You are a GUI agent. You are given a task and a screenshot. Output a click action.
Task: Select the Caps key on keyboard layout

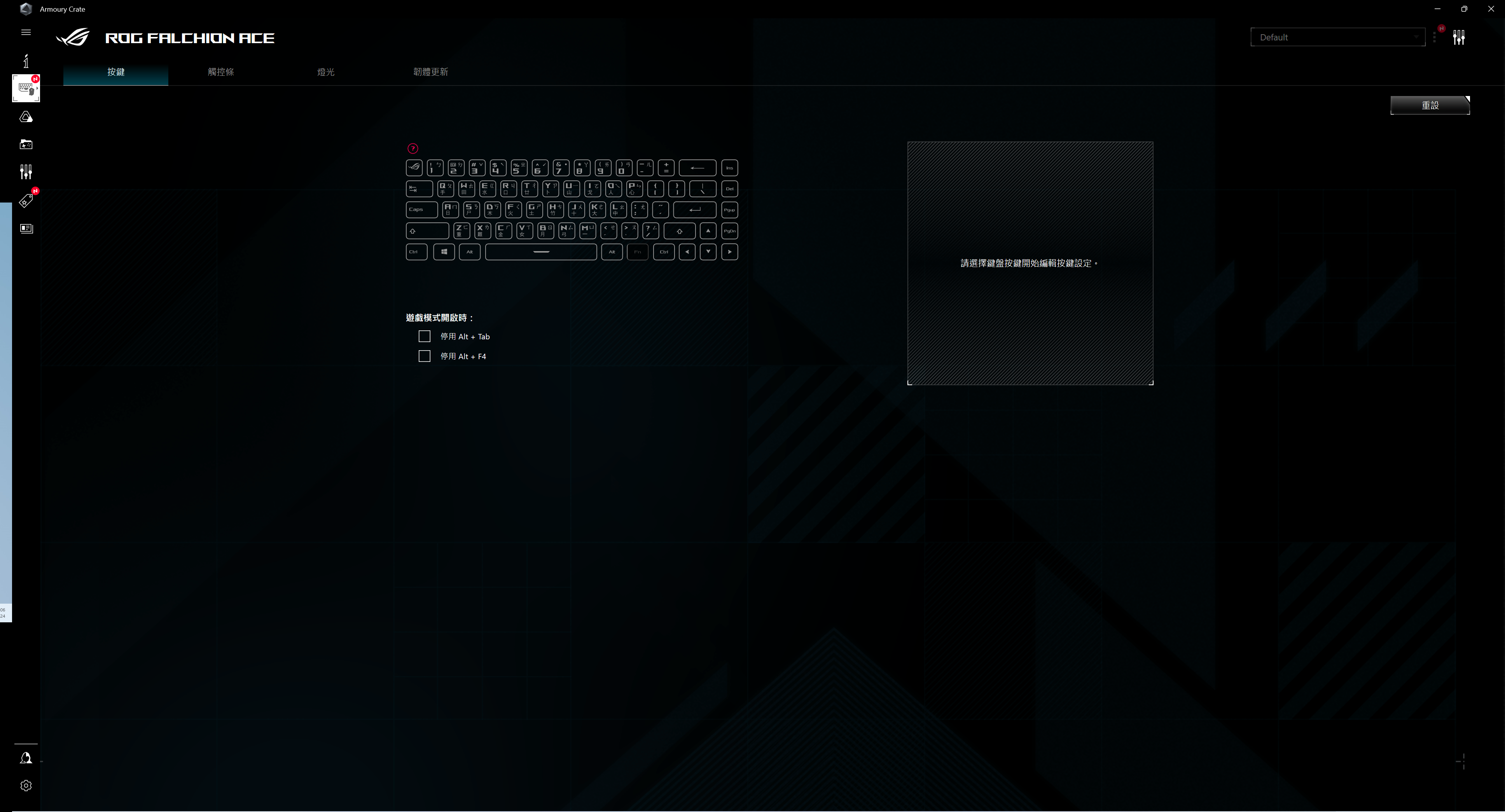coord(422,210)
